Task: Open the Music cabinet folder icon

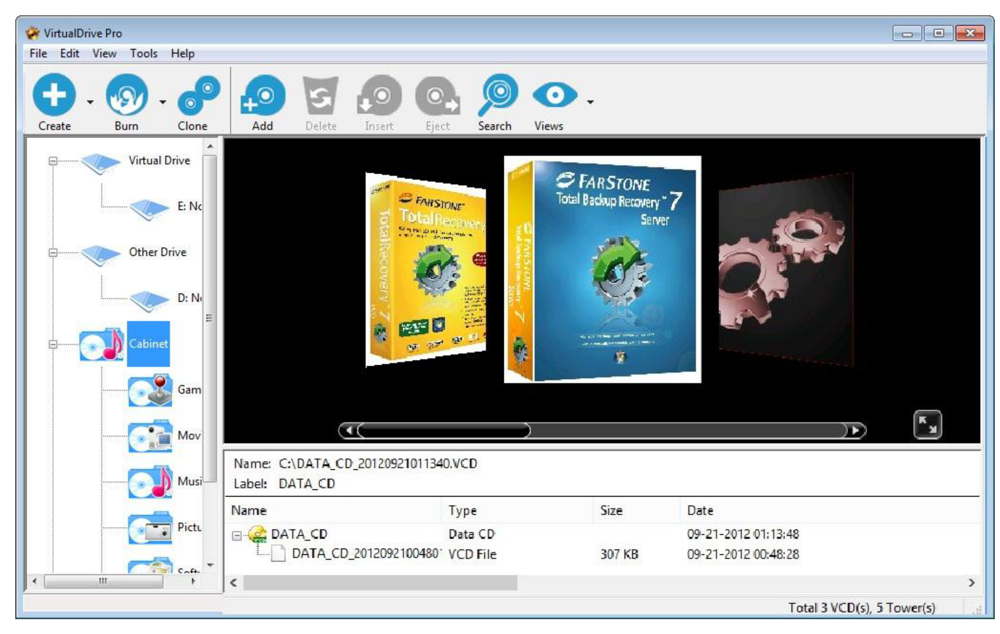Action: (x=150, y=483)
